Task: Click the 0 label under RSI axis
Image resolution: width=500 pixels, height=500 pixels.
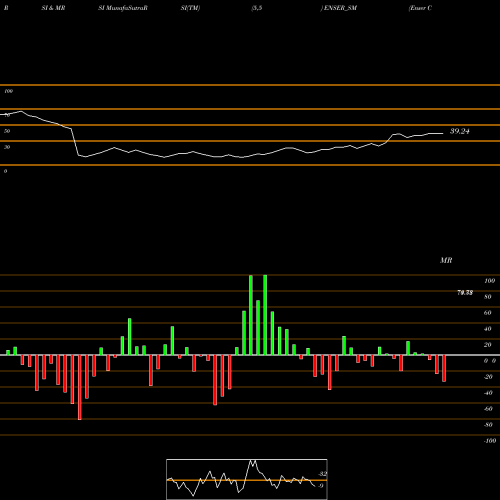Action: click(x=5, y=171)
